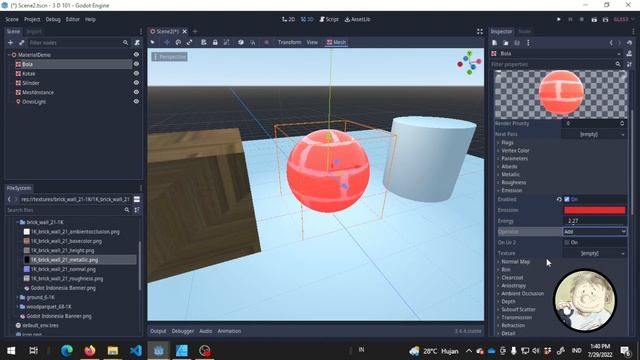Lock the selected object
Screen dimensions: 640x360
click(x=215, y=42)
